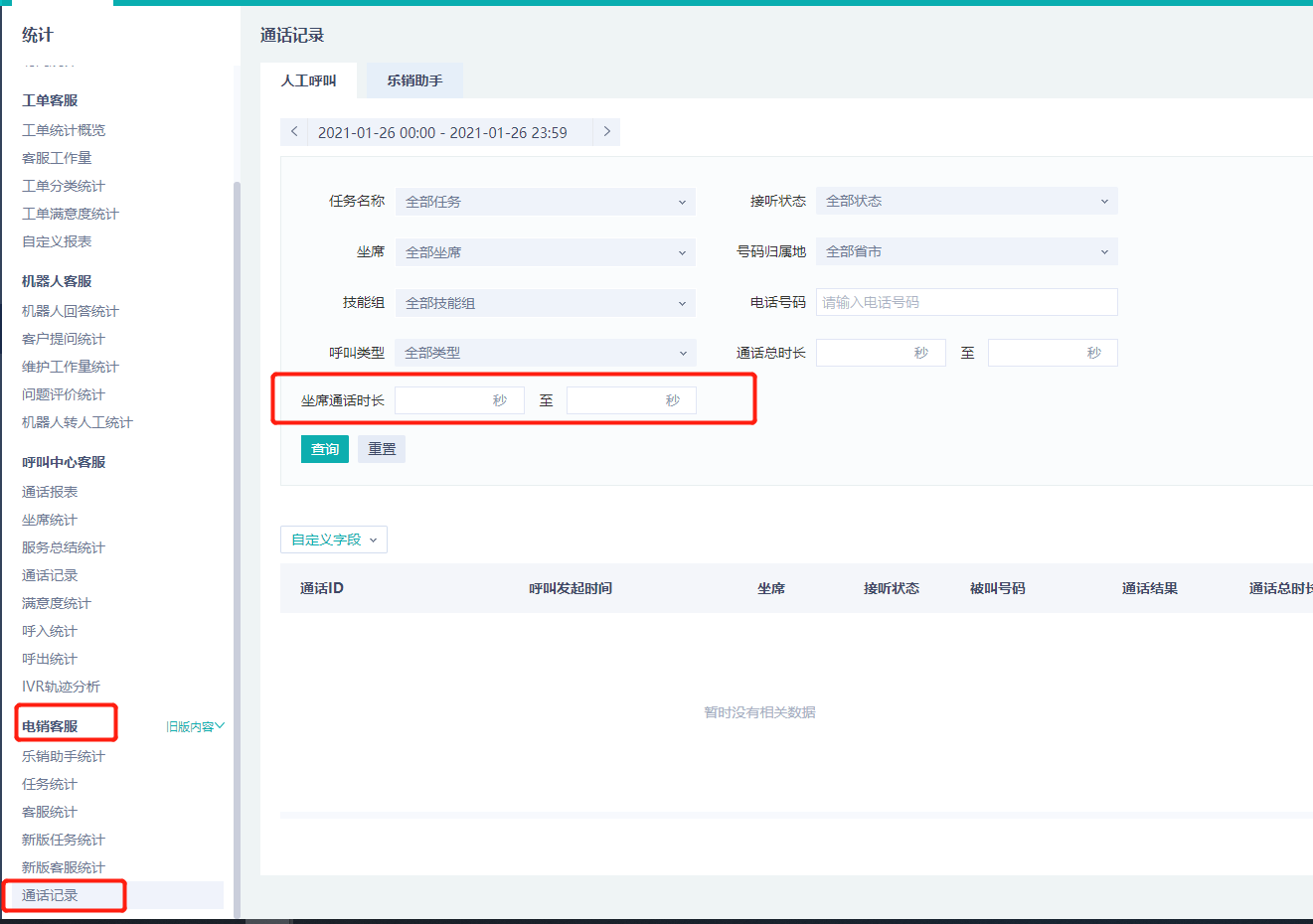Expand the 旧版内容 link
1313x924 pixels.
(196, 726)
